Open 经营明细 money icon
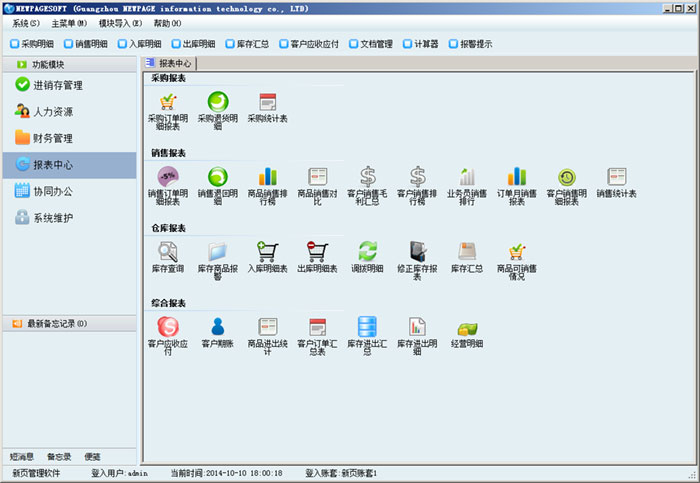 click(467, 329)
